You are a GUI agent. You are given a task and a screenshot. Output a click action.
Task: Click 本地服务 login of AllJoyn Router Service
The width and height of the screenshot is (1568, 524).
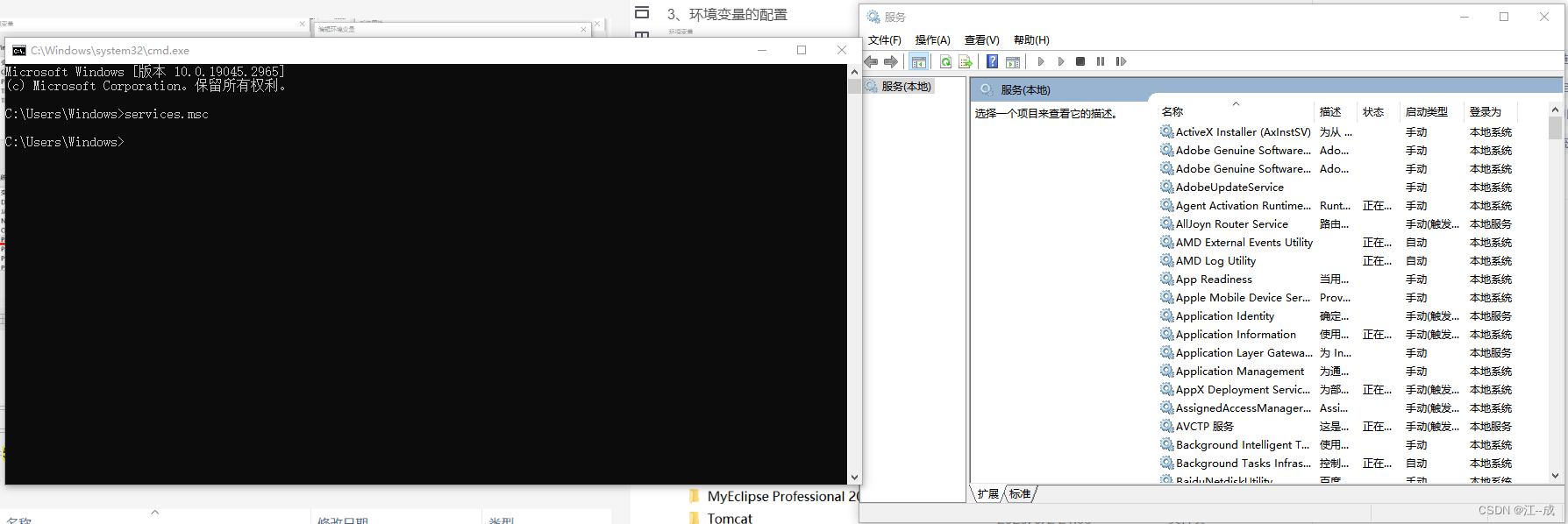[1490, 223]
